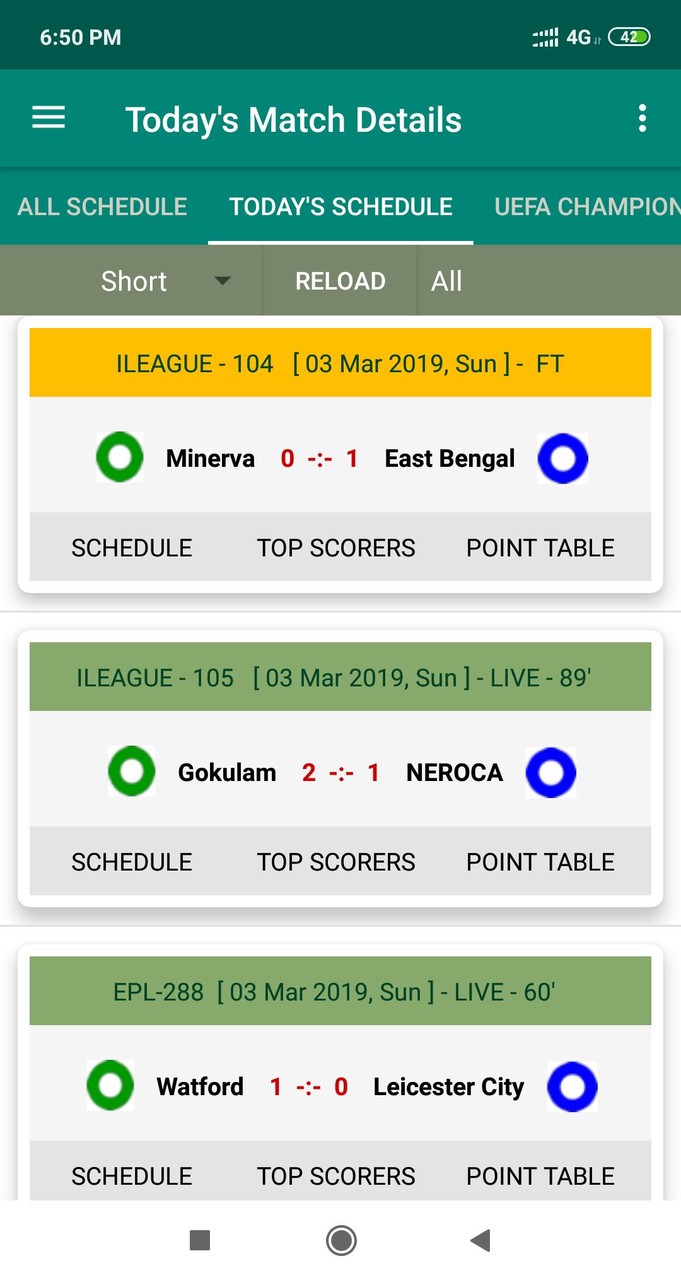Open Point Table for Watford match
Screen dimensions: 681x1280
pyautogui.click(x=540, y=1176)
